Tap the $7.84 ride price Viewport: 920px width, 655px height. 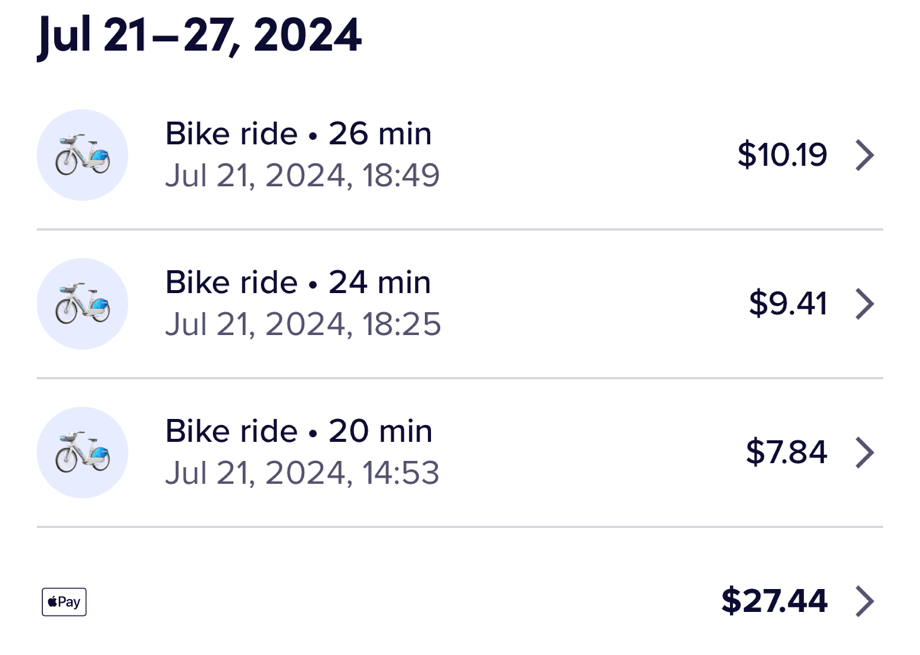pos(786,452)
